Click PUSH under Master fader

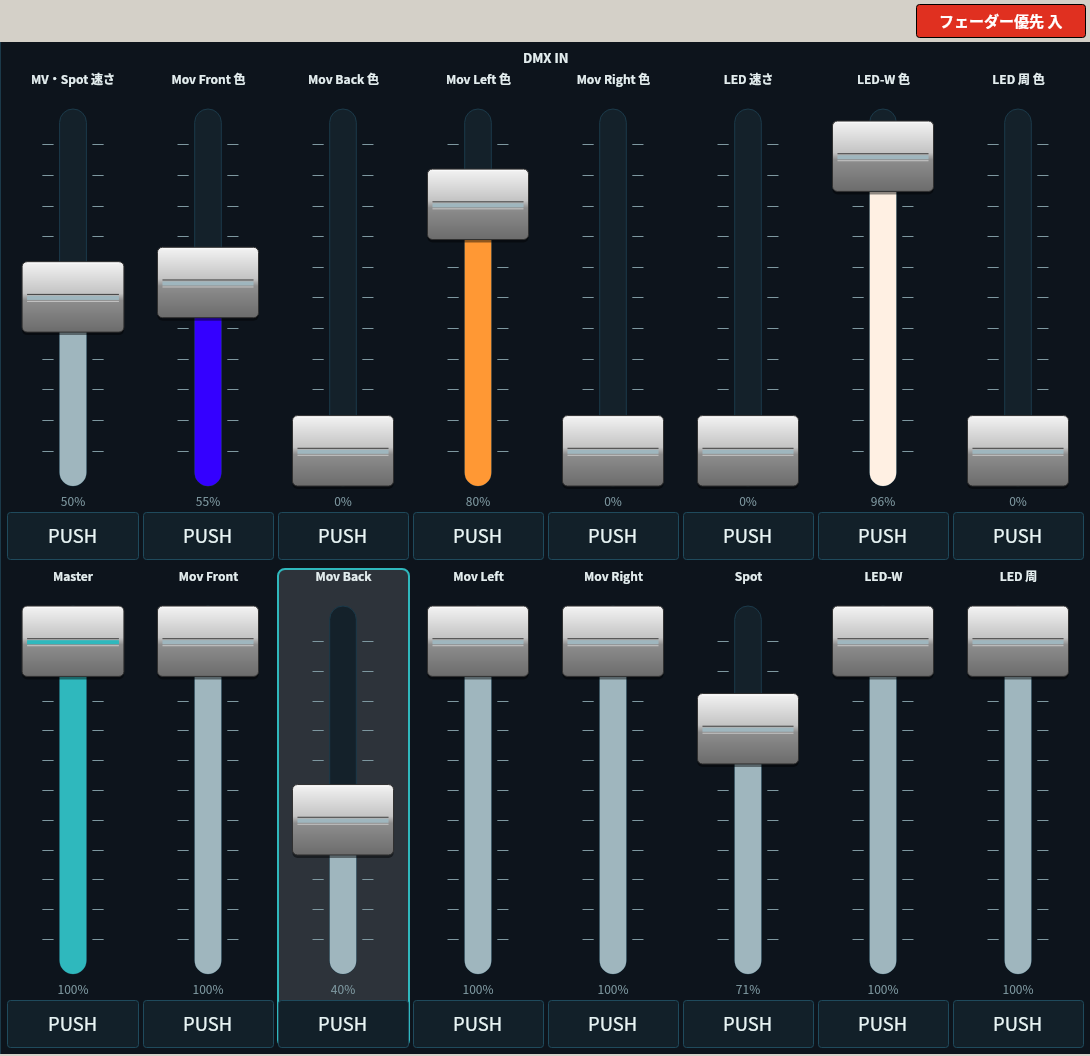[x=73, y=1024]
